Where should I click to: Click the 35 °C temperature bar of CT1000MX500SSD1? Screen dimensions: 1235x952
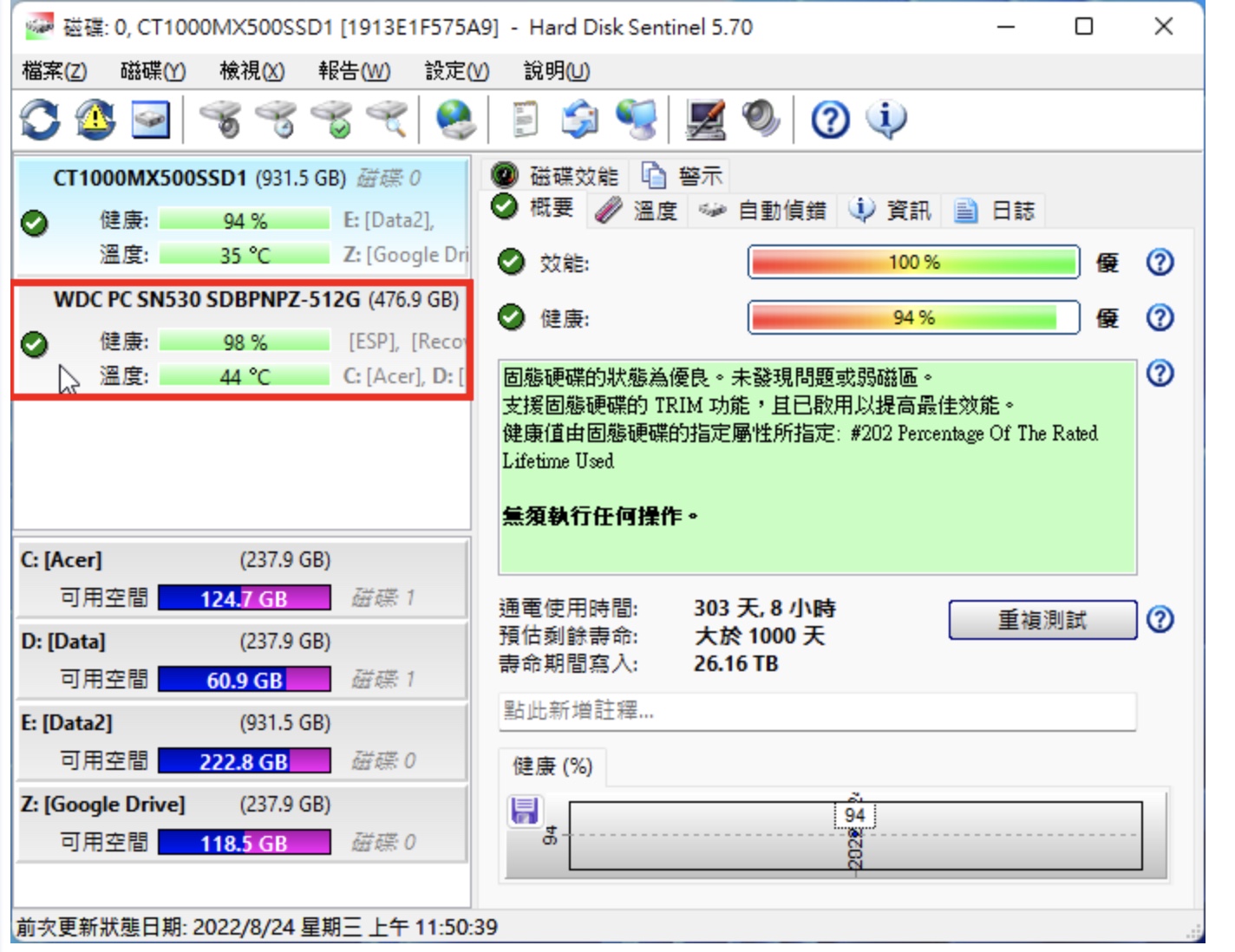(245, 255)
